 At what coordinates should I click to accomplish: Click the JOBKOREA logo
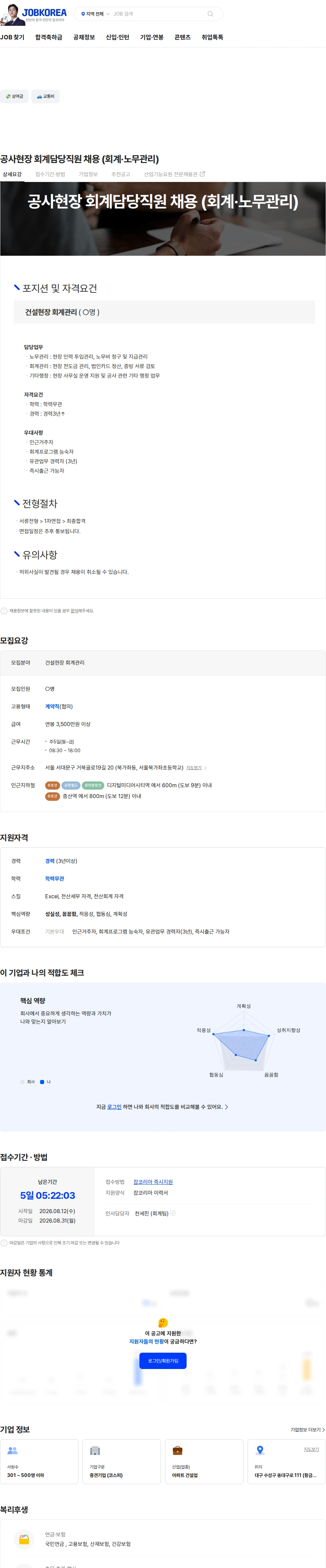coord(44,12)
